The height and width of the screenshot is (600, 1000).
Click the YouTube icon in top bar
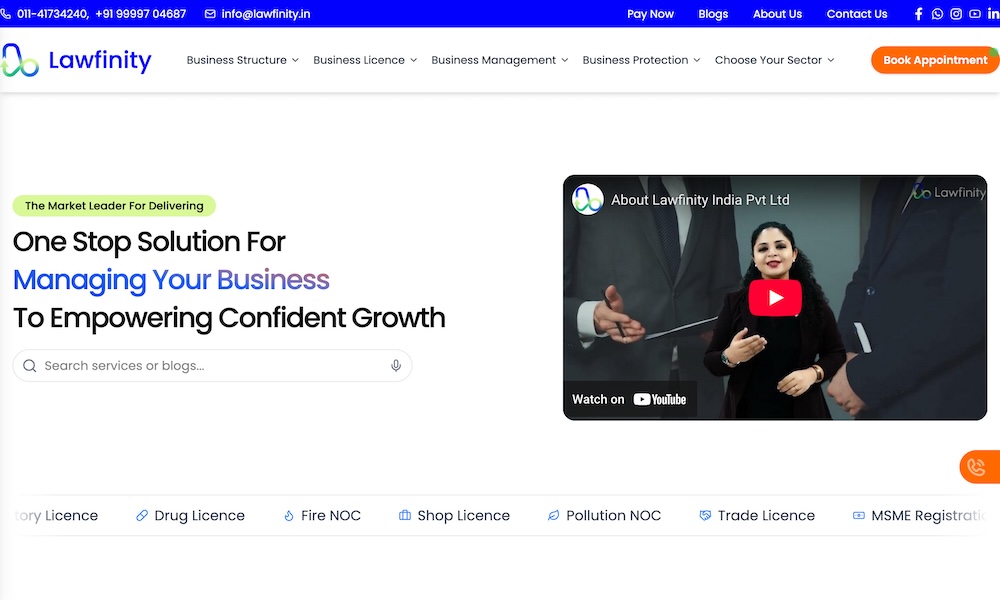pos(975,14)
